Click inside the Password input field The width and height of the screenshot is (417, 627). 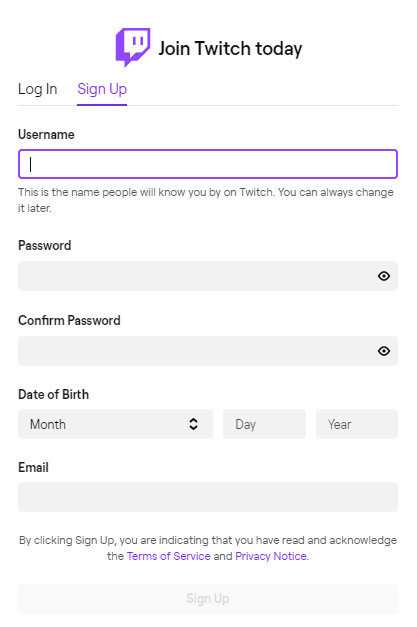[x=208, y=276]
